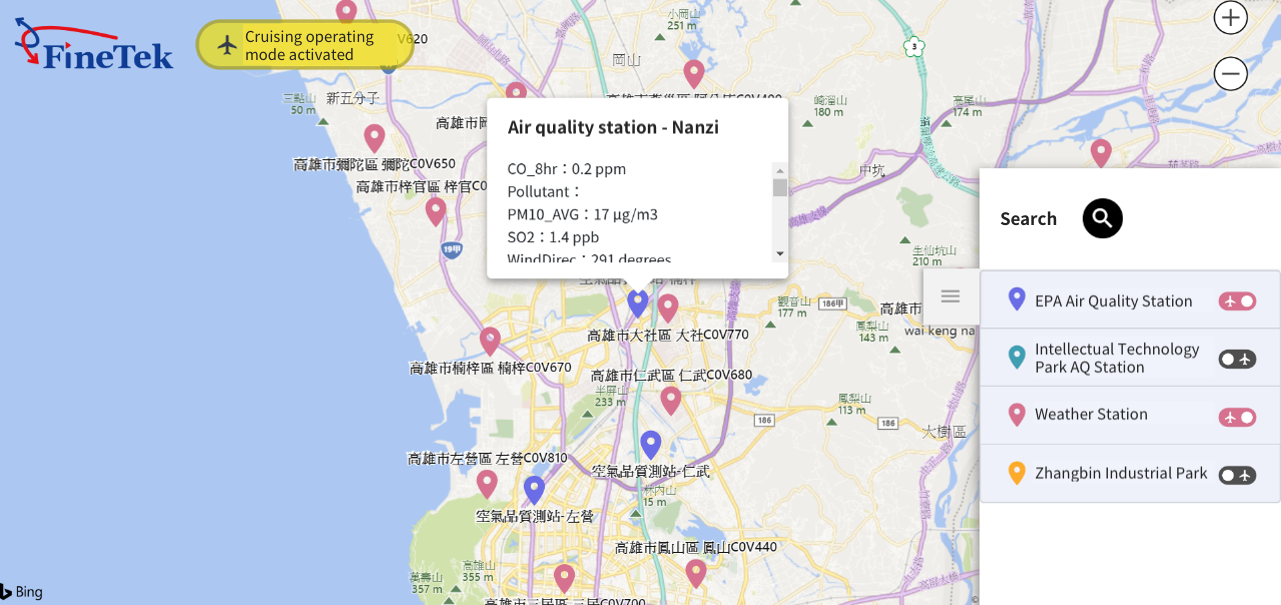Click the pink pin beside Weather Station row

pos(1017,415)
